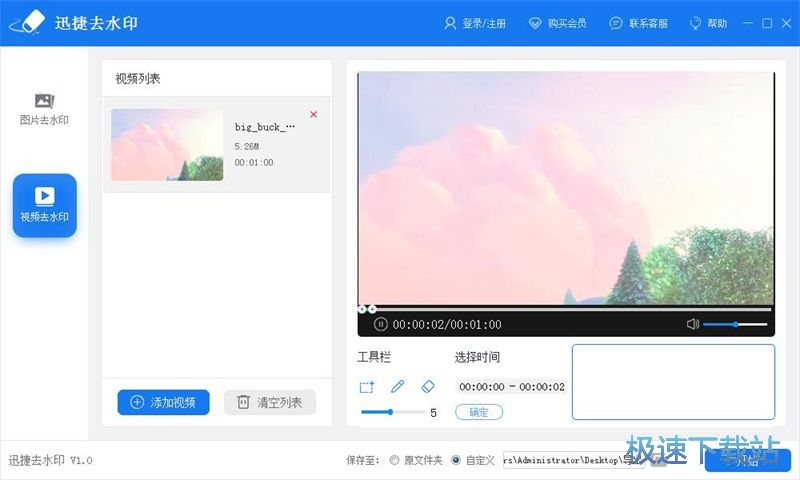
Task: Click the video progress bar
Action: [x=566, y=309]
